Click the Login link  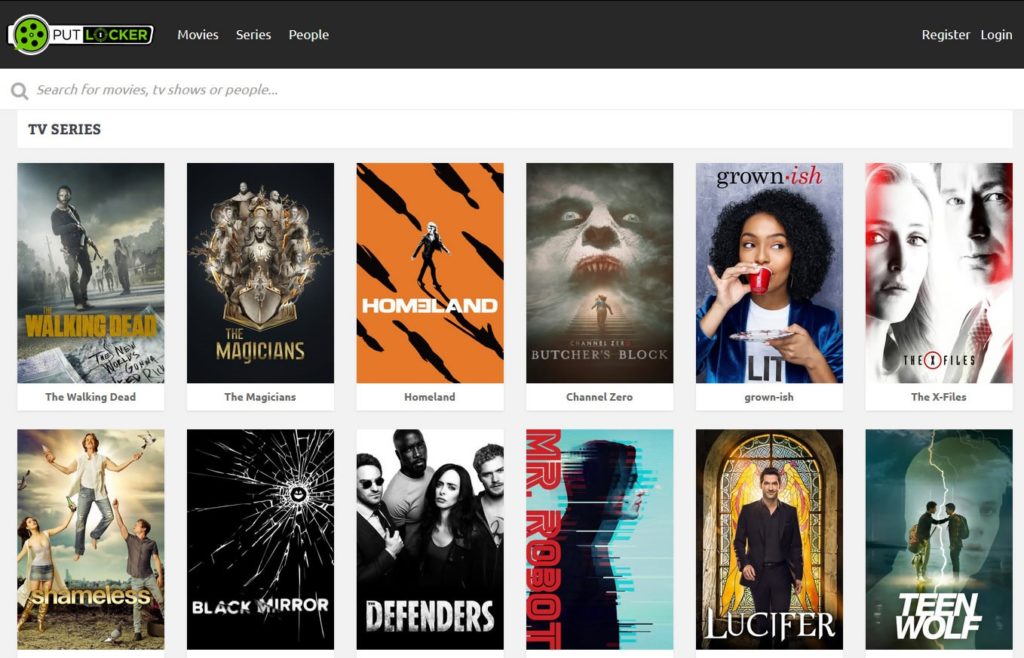(996, 35)
